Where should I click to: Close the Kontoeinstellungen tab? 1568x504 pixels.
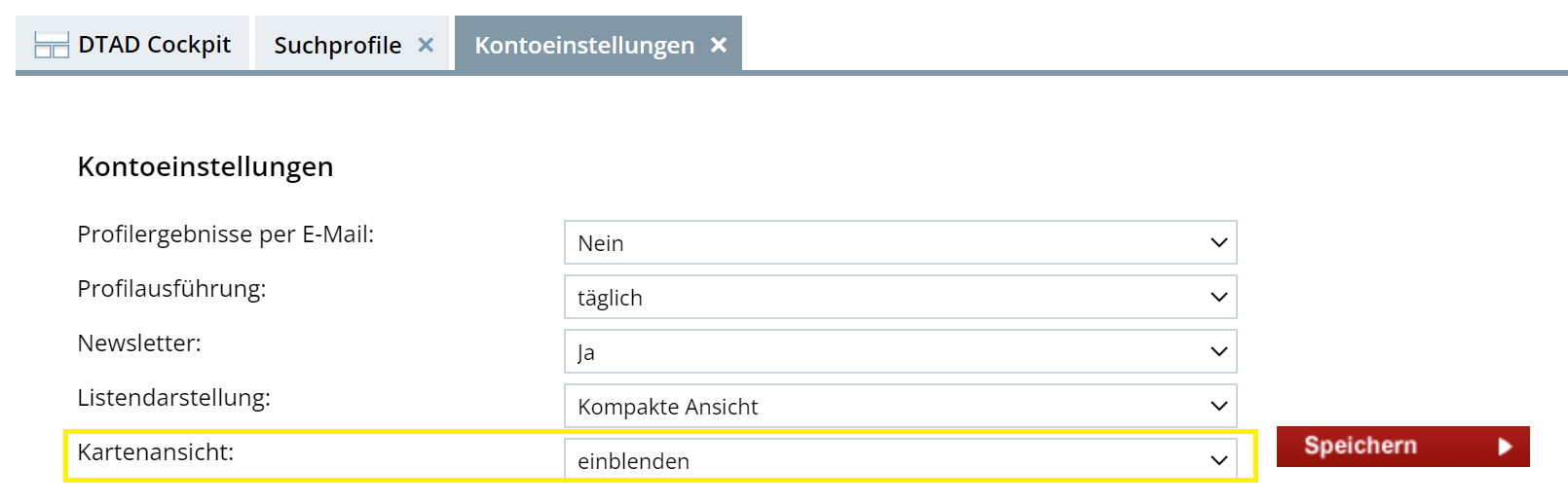pos(719,45)
